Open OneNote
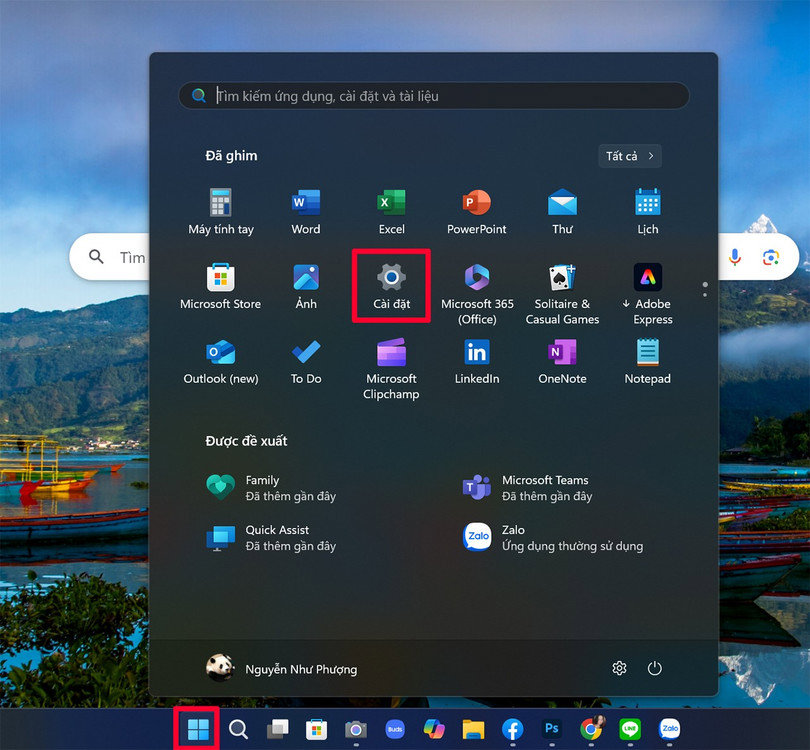 pos(561,355)
